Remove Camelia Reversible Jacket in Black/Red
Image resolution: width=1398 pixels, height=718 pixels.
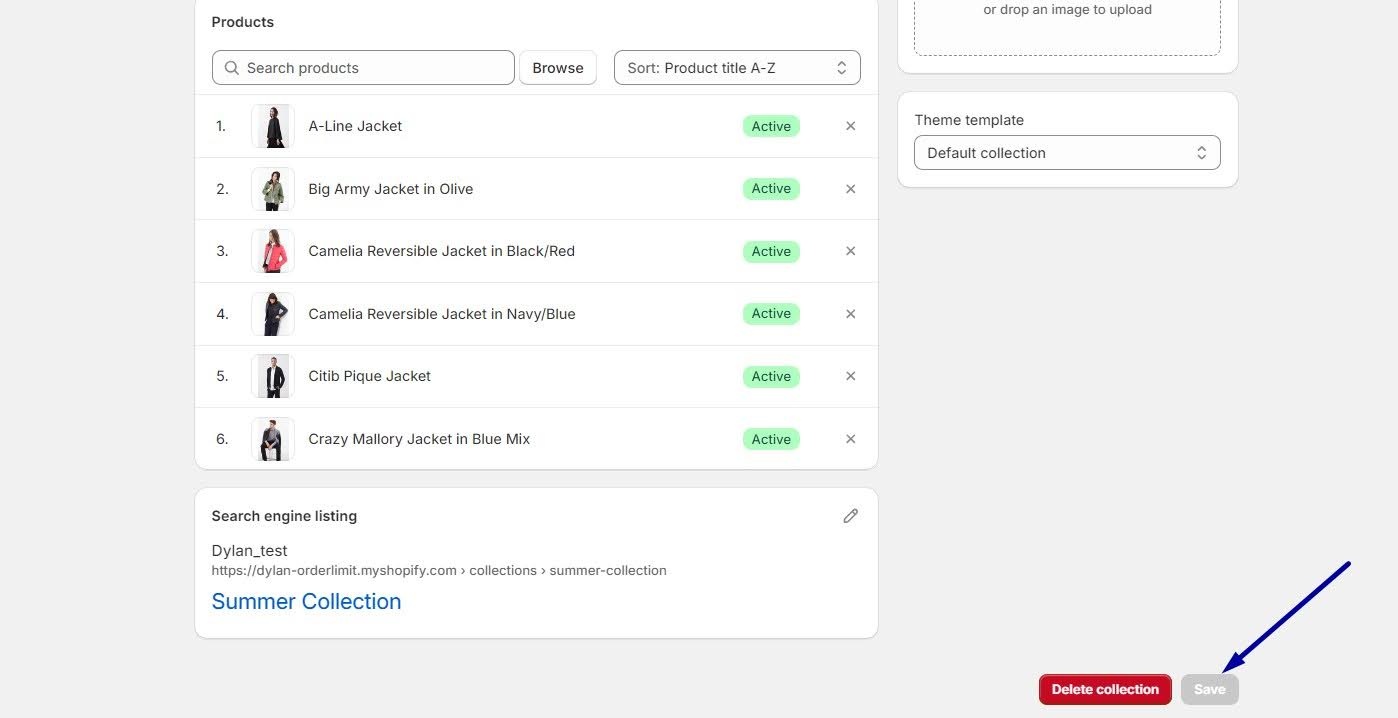coord(850,251)
